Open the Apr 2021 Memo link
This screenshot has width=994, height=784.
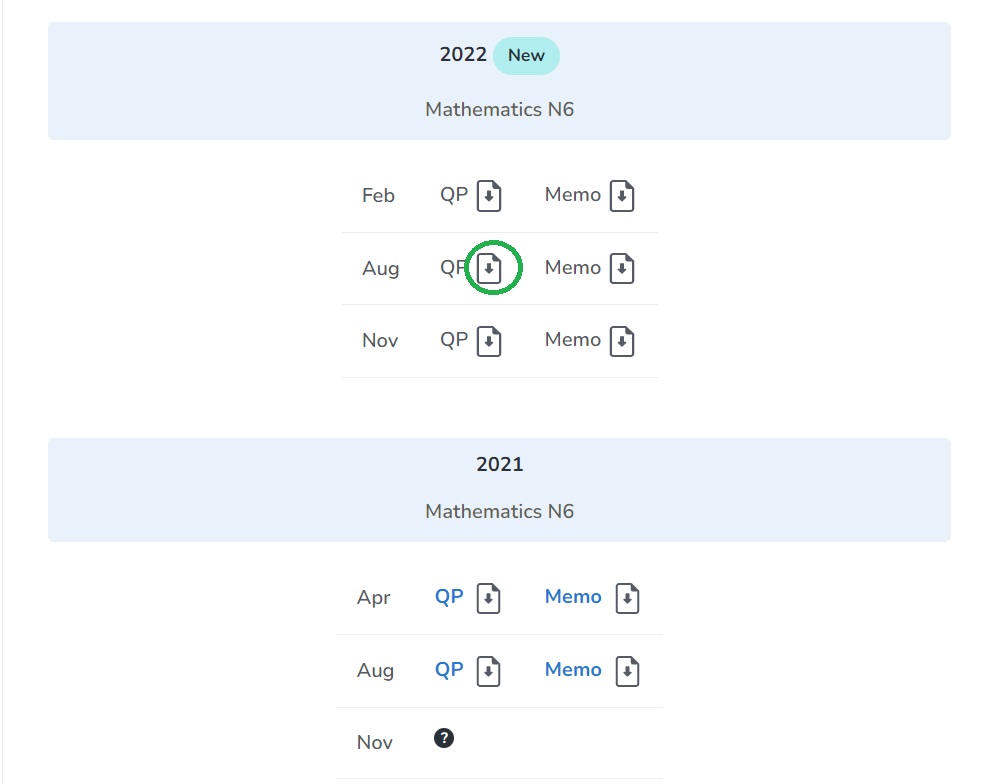pyautogui.click(x=573, y=597)
